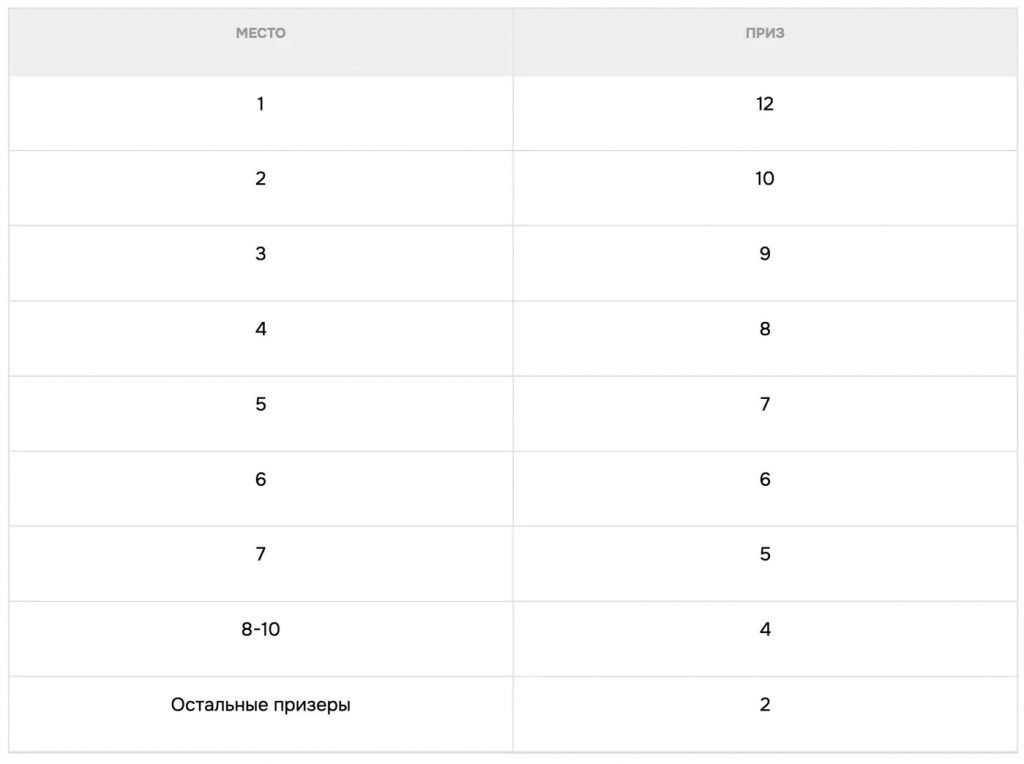Select prize value 7 in ПРИЗ column
Viewport: 1024px width, 764px height.
(765, 404)
